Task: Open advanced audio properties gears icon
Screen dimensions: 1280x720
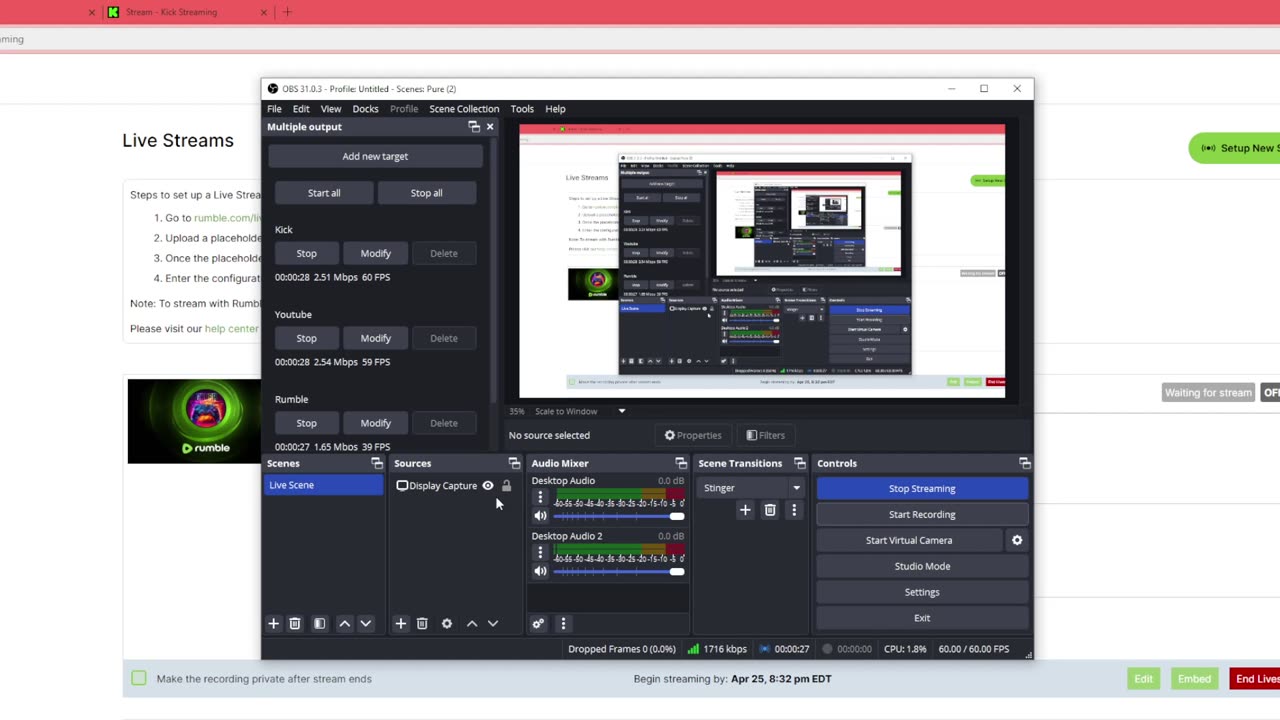Action: click(x=538, y=623)
